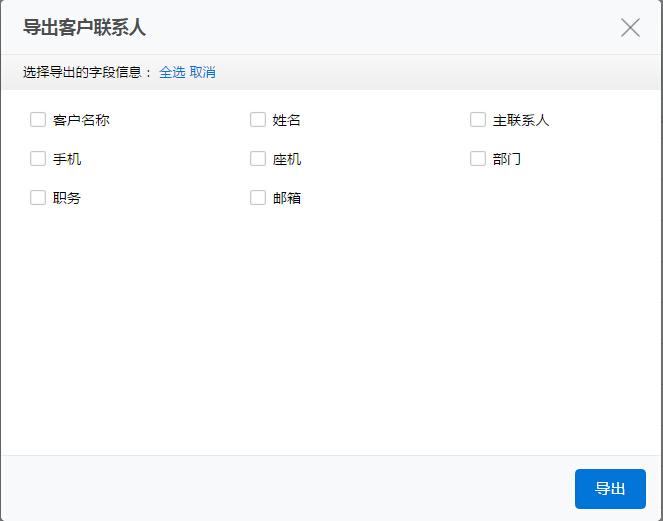
Task: Select the 座机 checkbox square
Action: tap(258, 159)
